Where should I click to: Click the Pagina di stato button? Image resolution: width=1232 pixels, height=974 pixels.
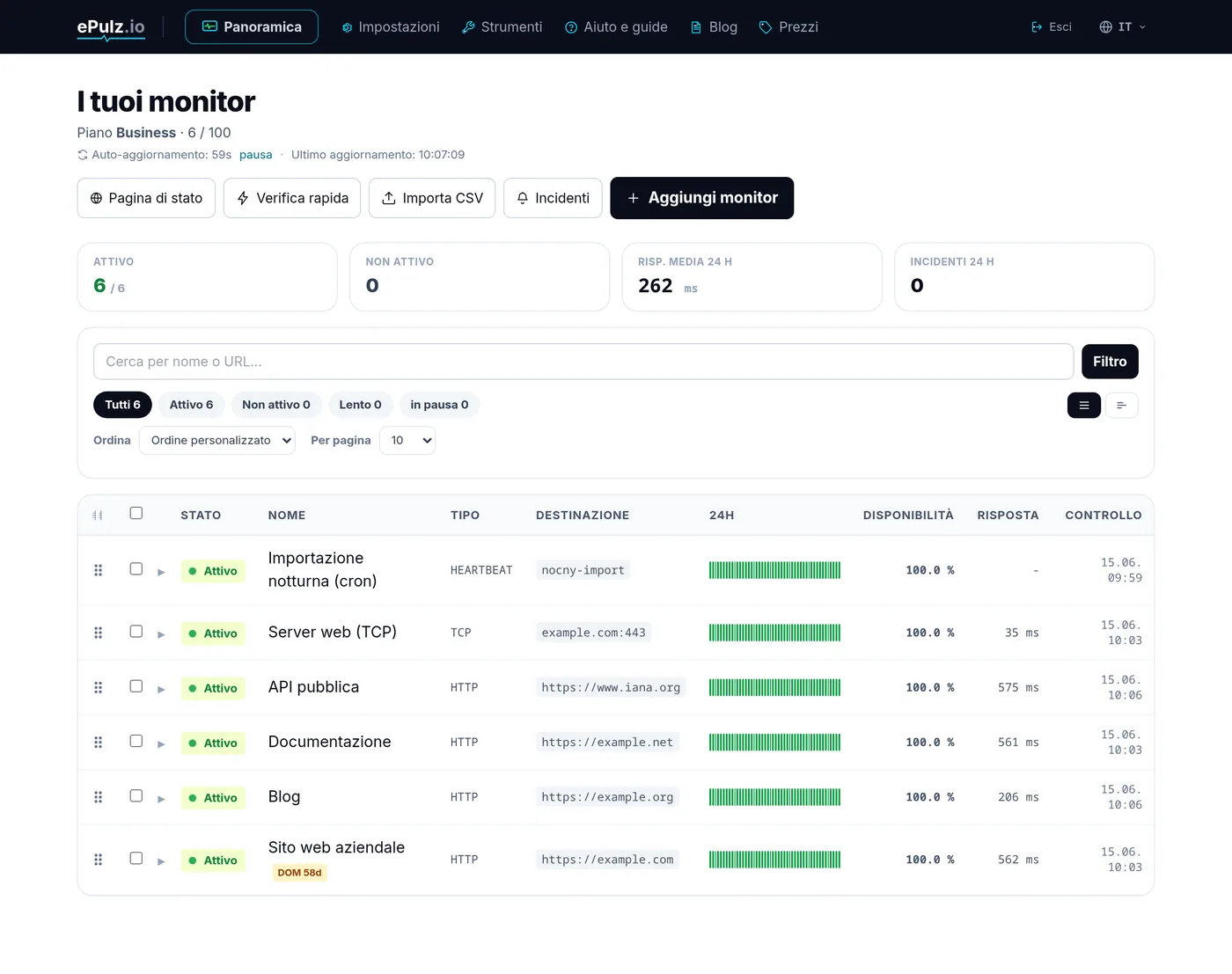(146, 198)
